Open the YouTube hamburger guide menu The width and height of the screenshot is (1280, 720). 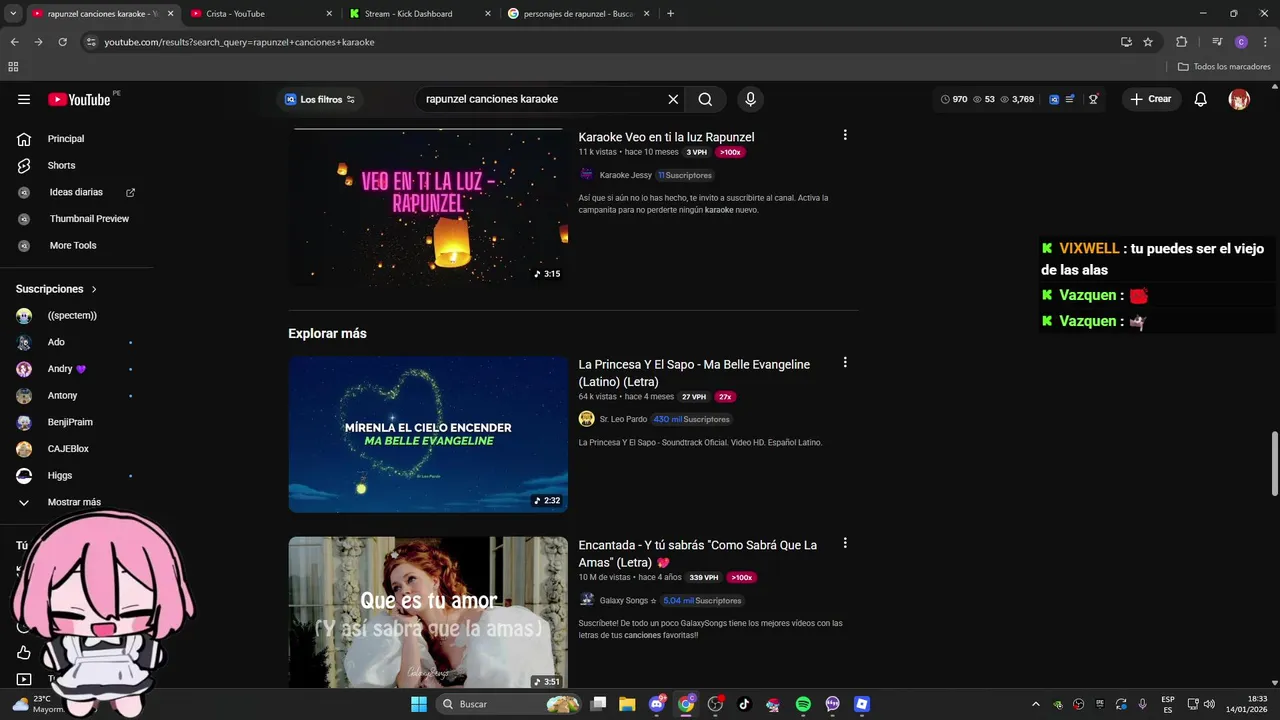tap(24, 99)
